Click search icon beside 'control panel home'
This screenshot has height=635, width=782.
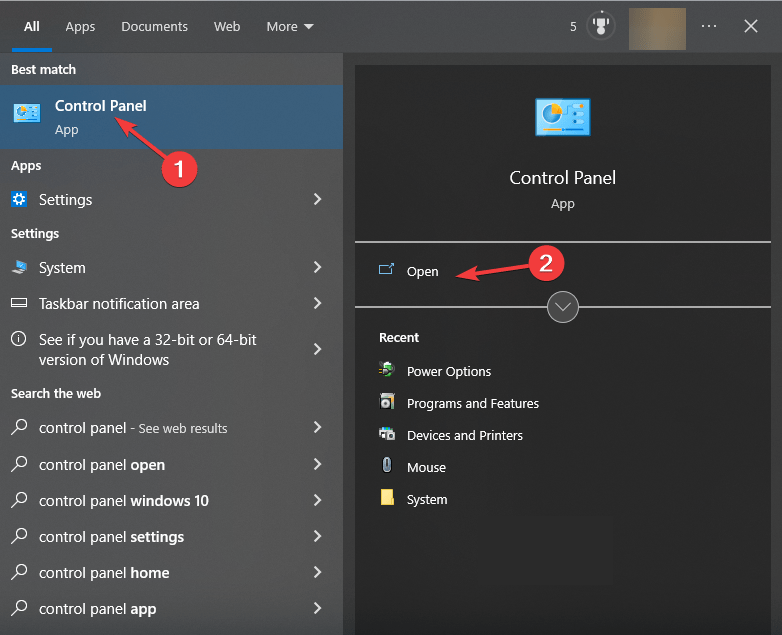(x=19, y=572)
